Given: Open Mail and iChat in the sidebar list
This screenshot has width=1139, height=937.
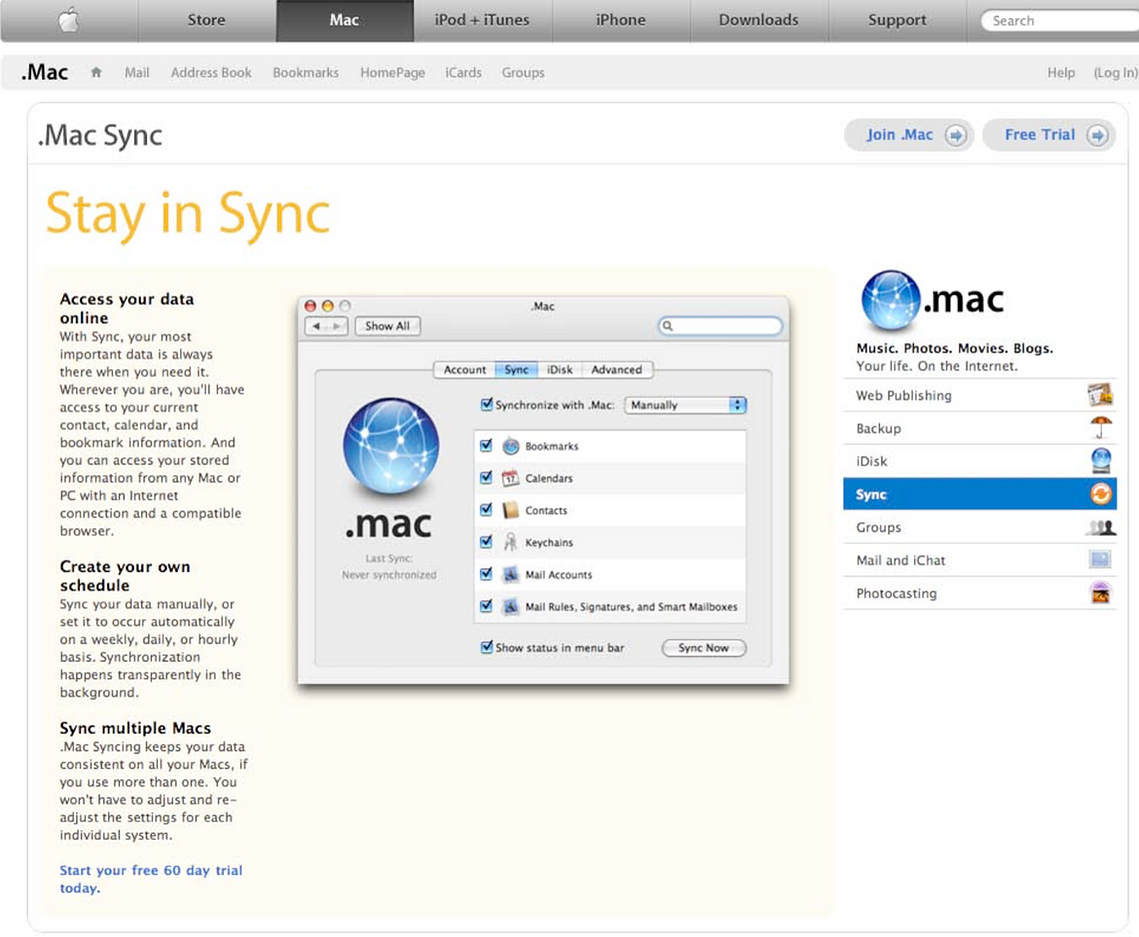Looking at the screenshot, I should tap(979, 560).
